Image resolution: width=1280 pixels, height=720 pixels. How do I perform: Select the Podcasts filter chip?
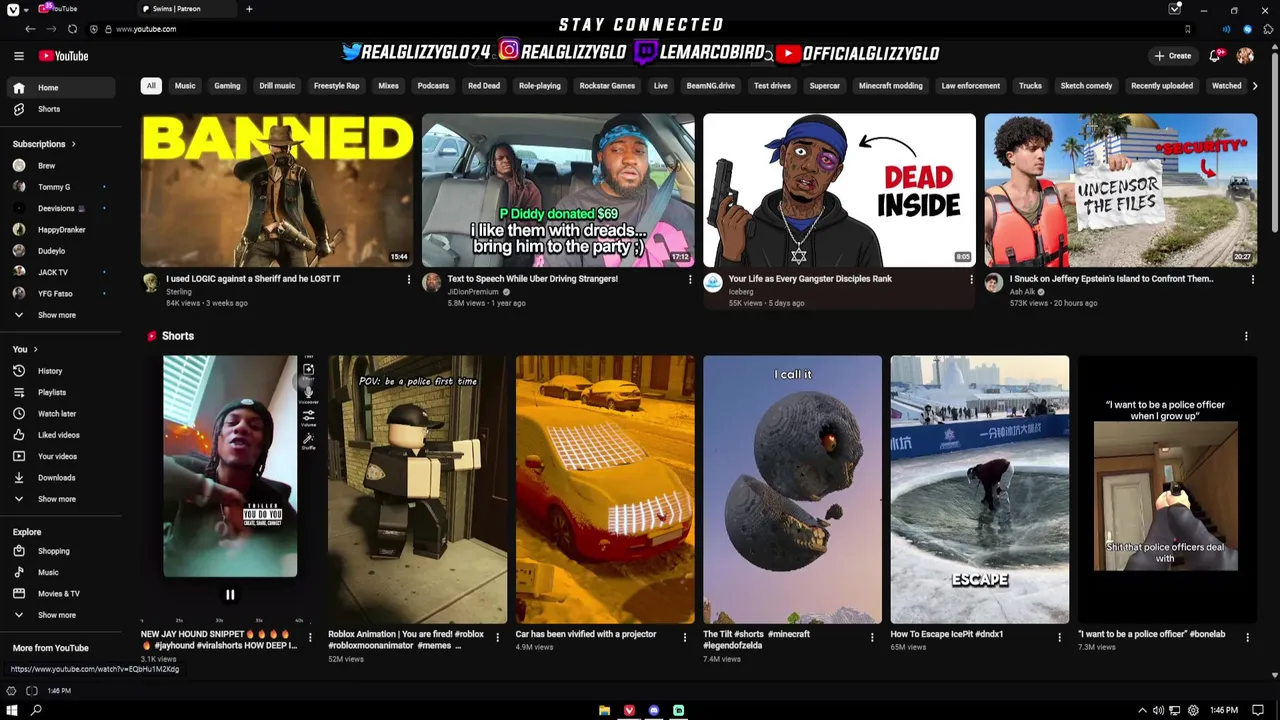point(433,86)
